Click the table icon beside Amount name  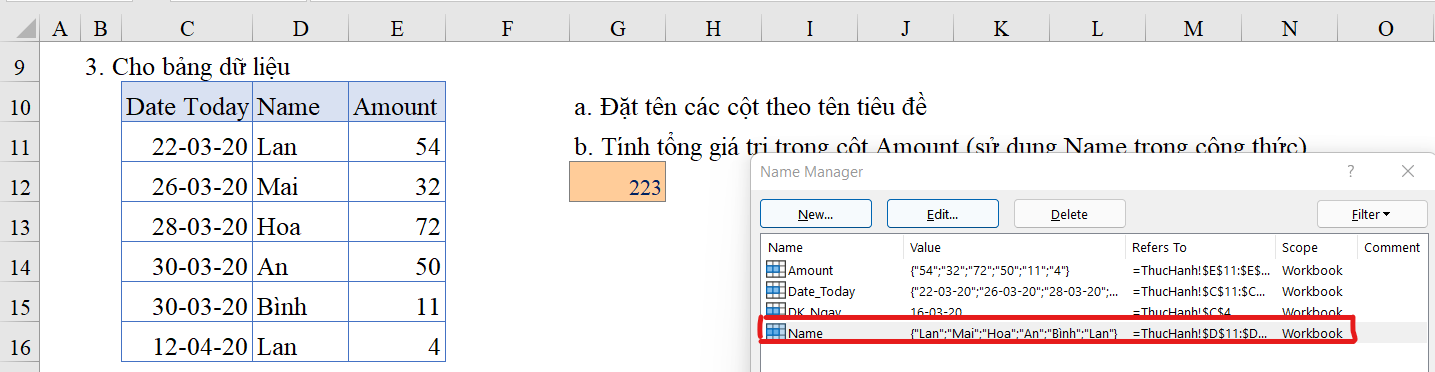click(775, 270)
